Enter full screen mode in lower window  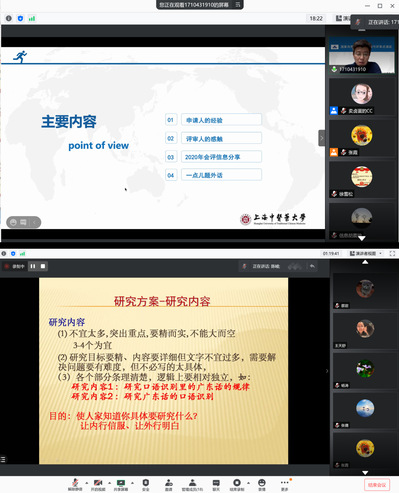(392, 254)
